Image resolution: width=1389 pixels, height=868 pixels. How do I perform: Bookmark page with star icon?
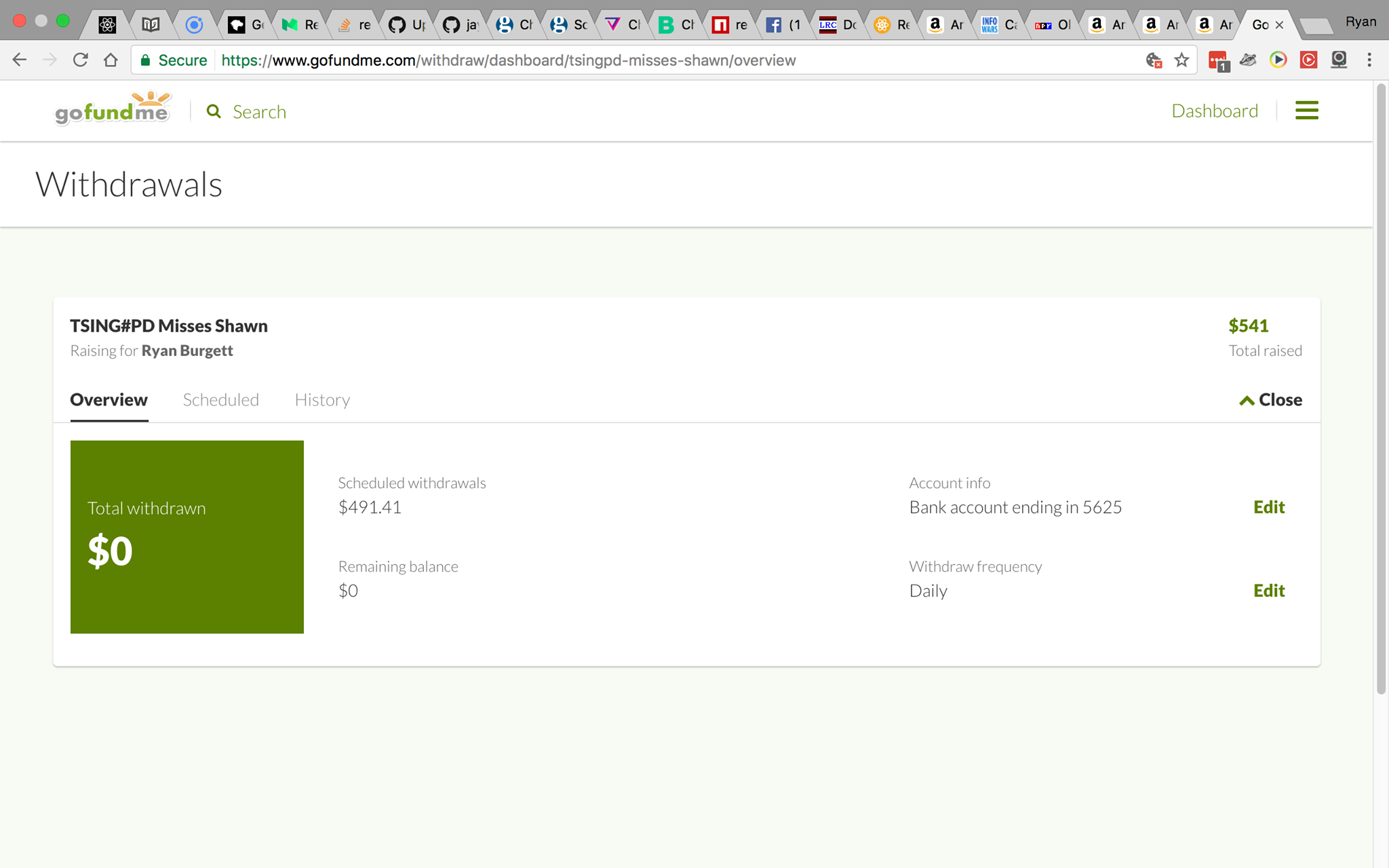tap(1181, 60)
